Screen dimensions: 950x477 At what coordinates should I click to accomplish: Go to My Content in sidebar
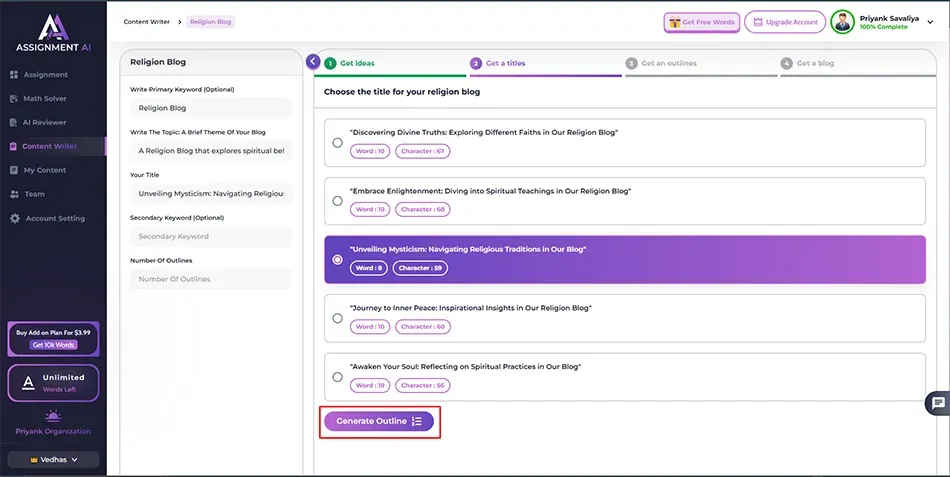[44, 170]
